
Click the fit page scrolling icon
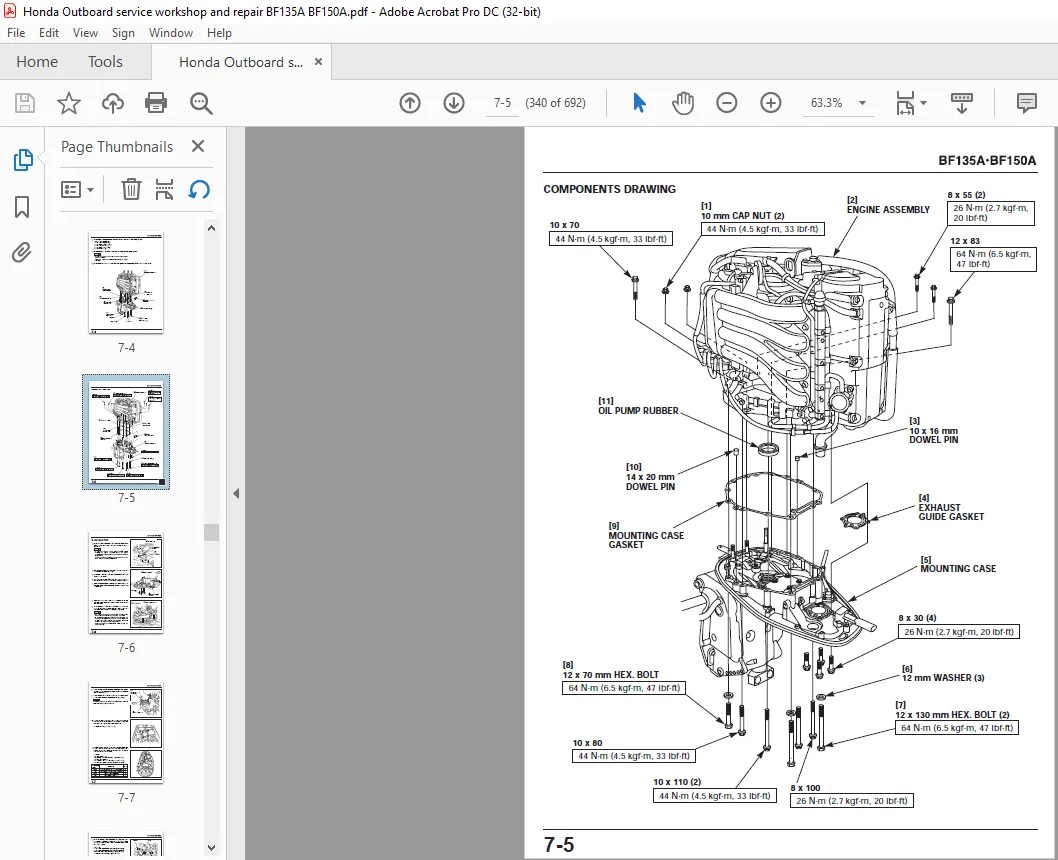(x=905, y=103)
